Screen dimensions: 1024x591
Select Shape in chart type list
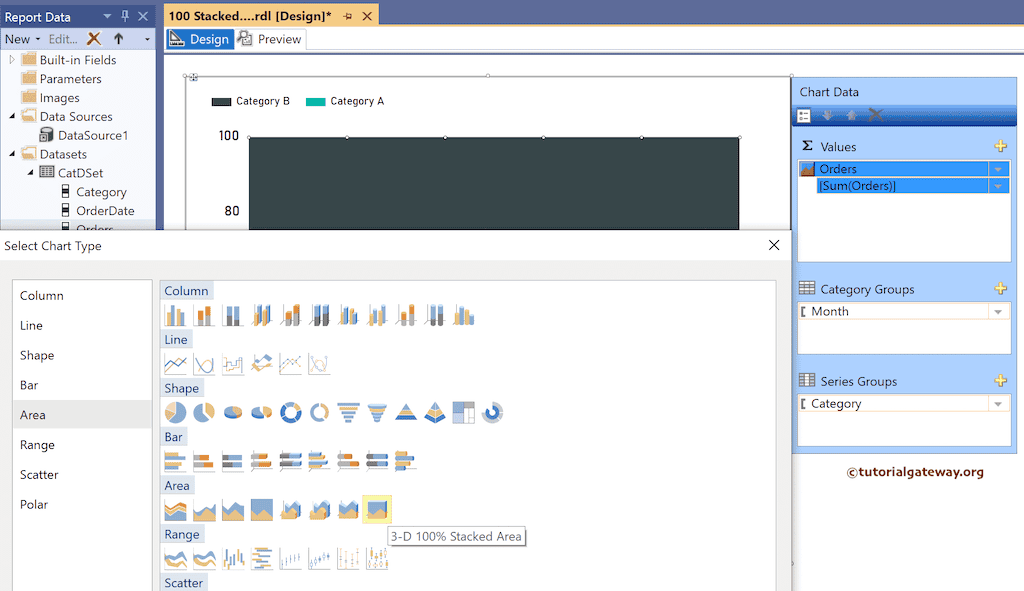pos(82,355)
